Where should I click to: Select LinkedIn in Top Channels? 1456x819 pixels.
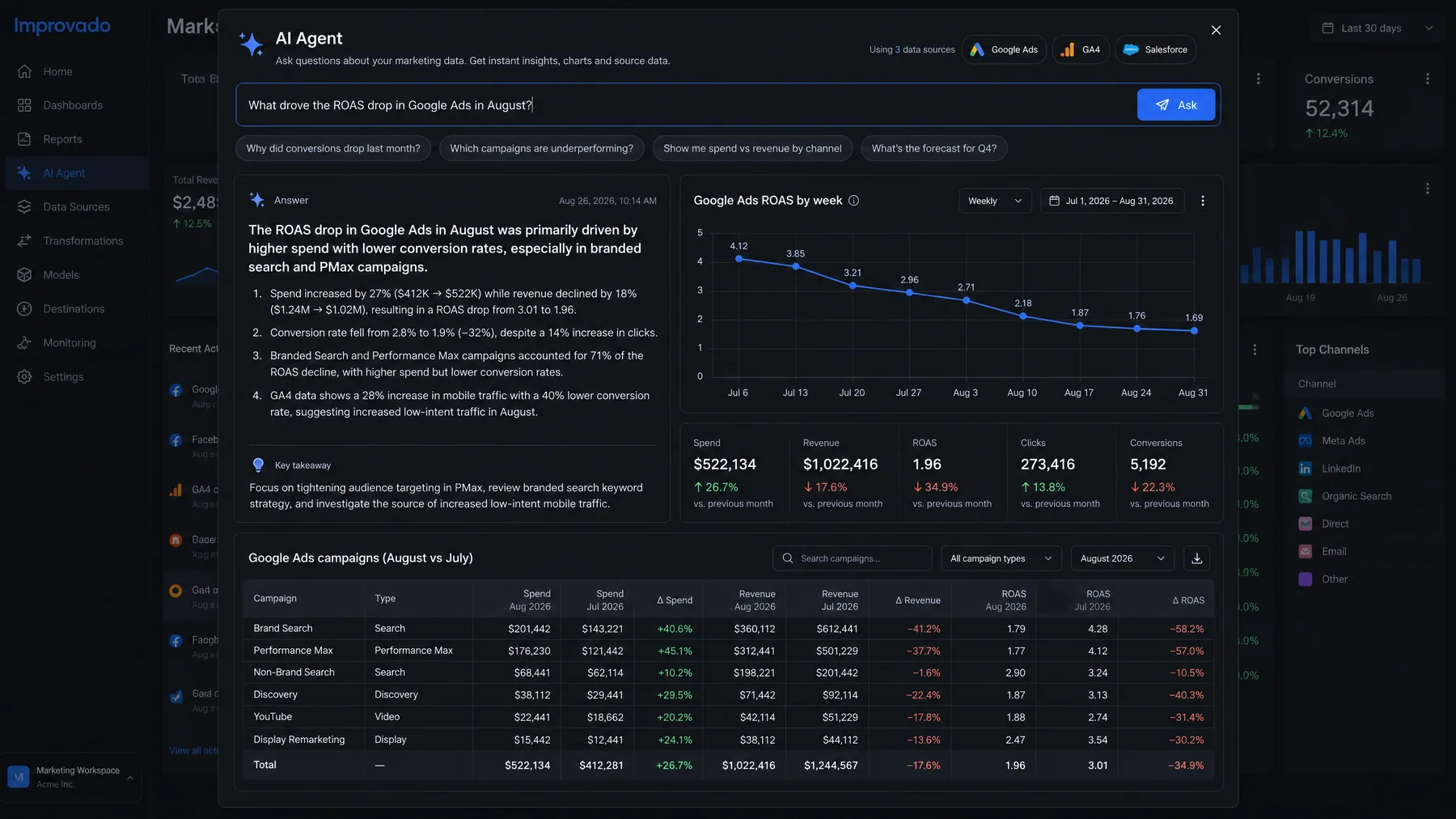pyautogui.click(x=1341, y=469)
